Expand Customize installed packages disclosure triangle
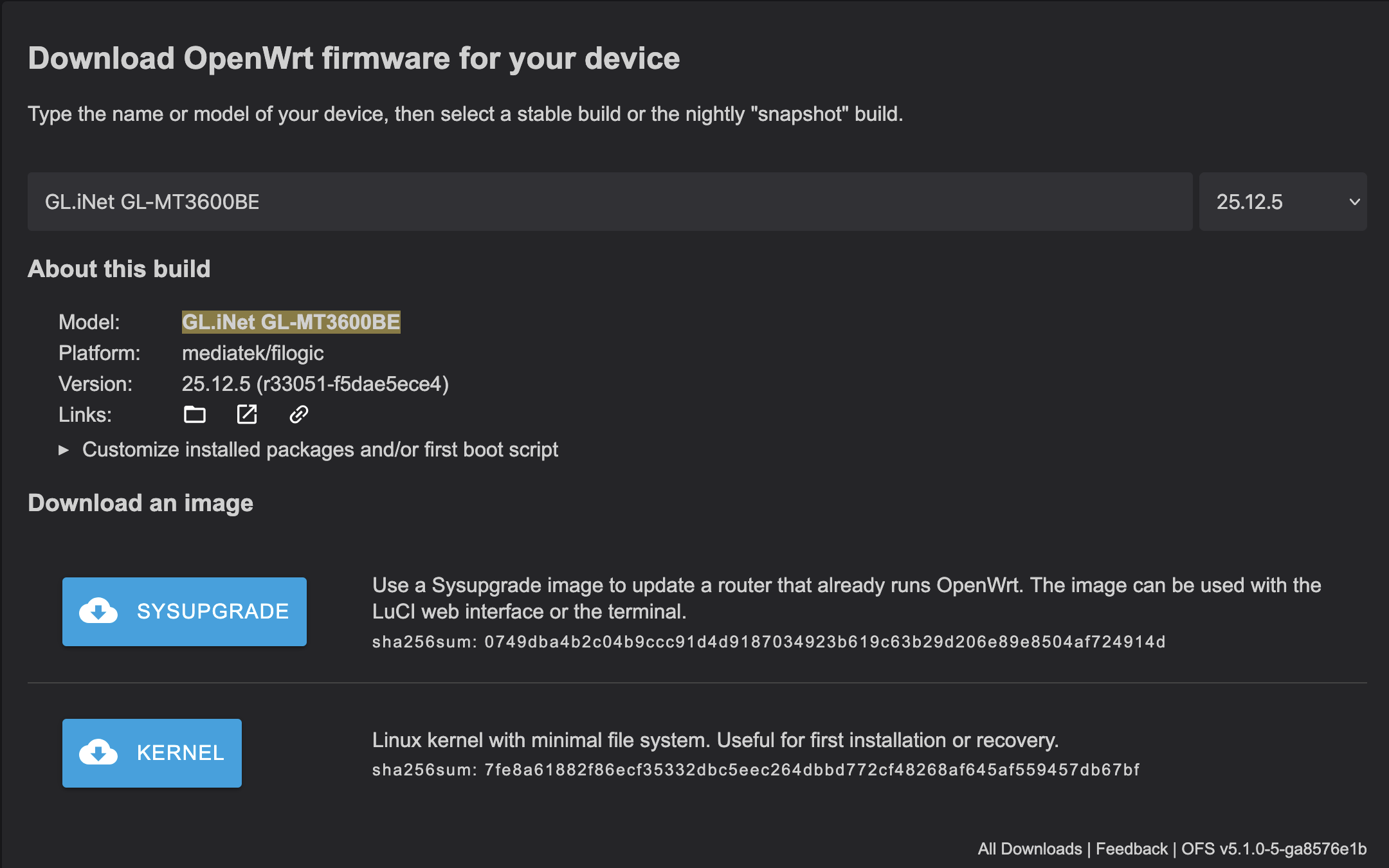 point(63,450)
